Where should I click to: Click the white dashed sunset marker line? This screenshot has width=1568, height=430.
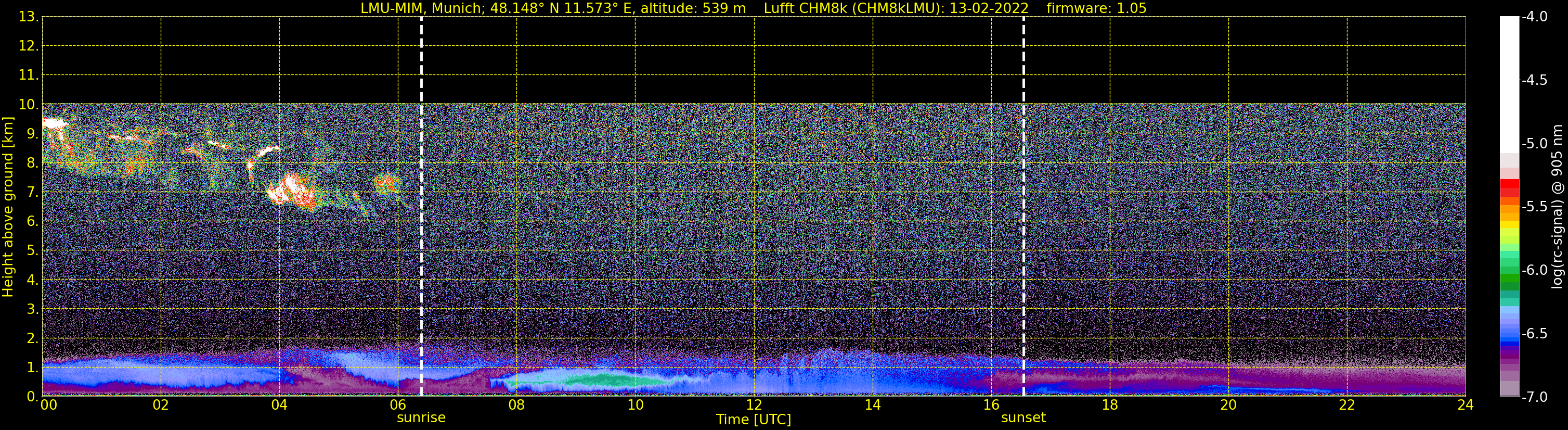pyautogui.click(x=1024, y=207)
